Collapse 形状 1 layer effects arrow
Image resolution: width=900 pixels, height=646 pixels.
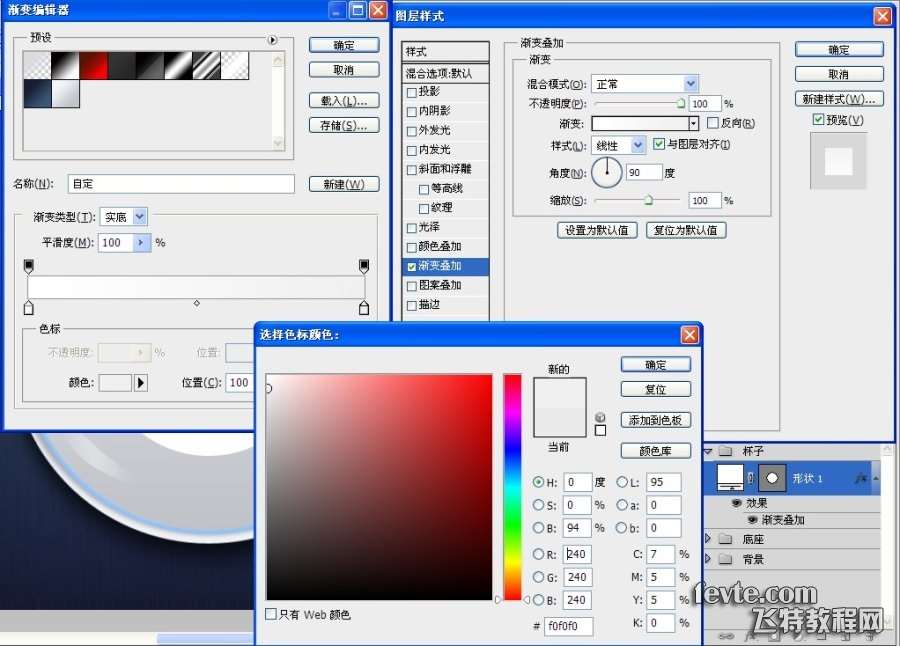click(x=875, y=478)
